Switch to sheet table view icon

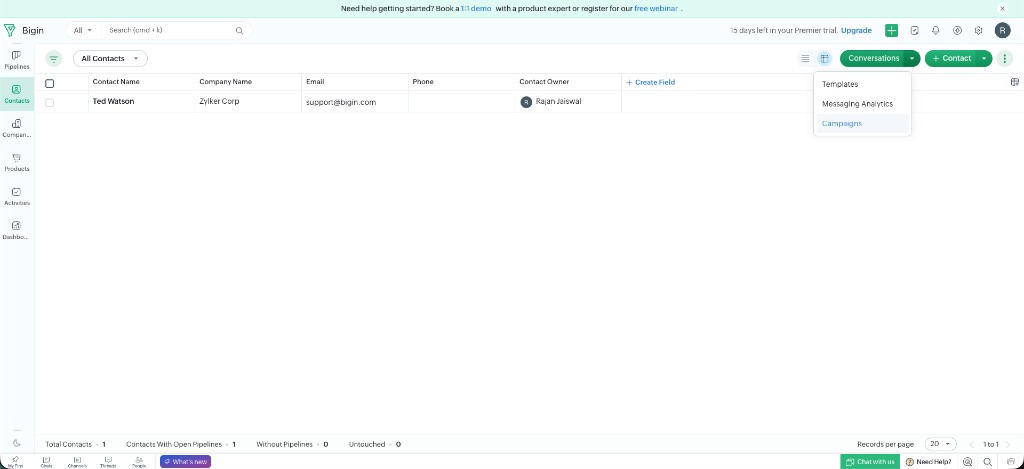tap(824, 59)
